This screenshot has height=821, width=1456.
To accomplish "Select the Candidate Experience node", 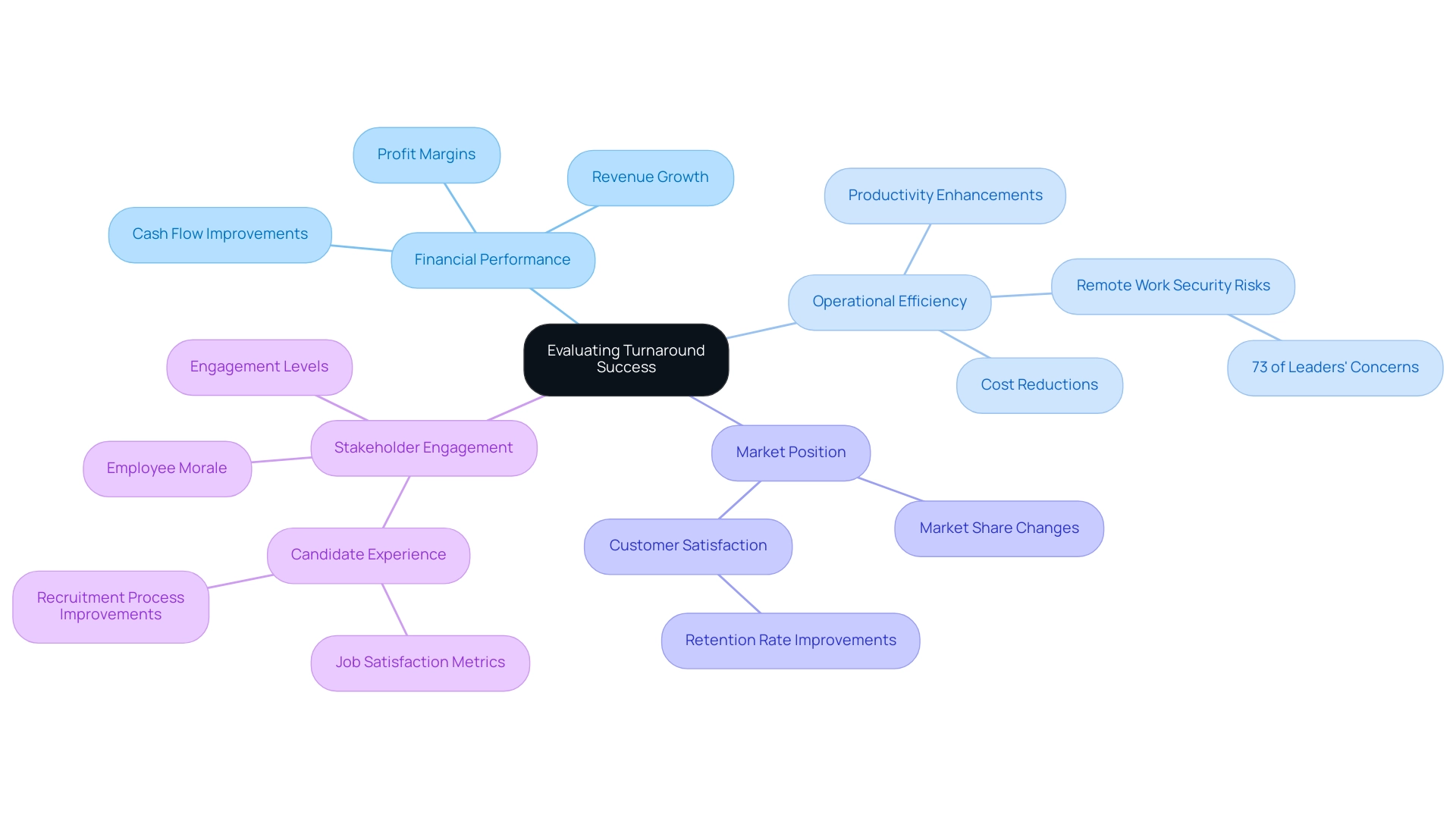I will (369, 554).
